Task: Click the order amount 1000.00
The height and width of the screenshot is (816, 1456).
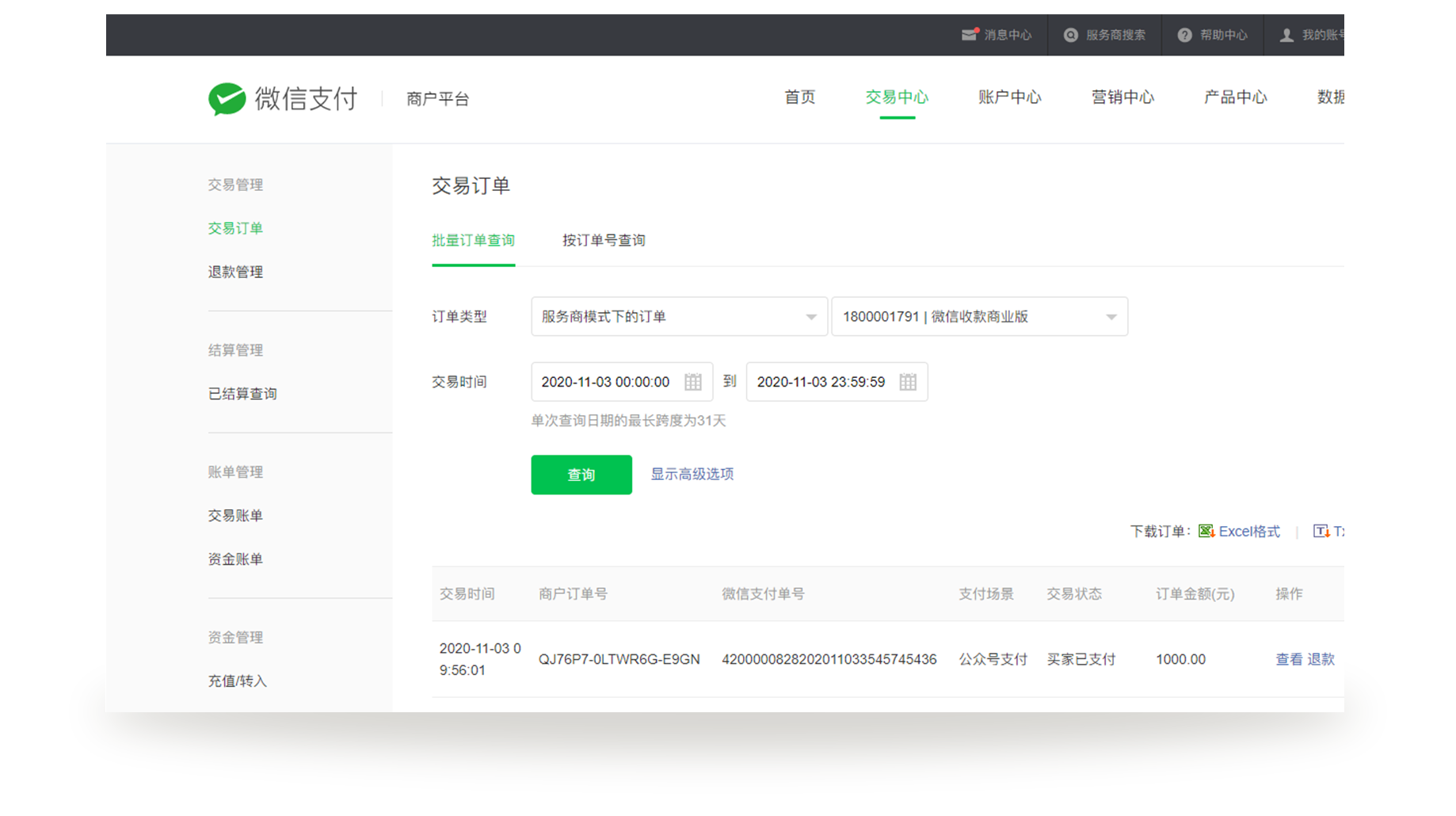Action: [1180, 659]
